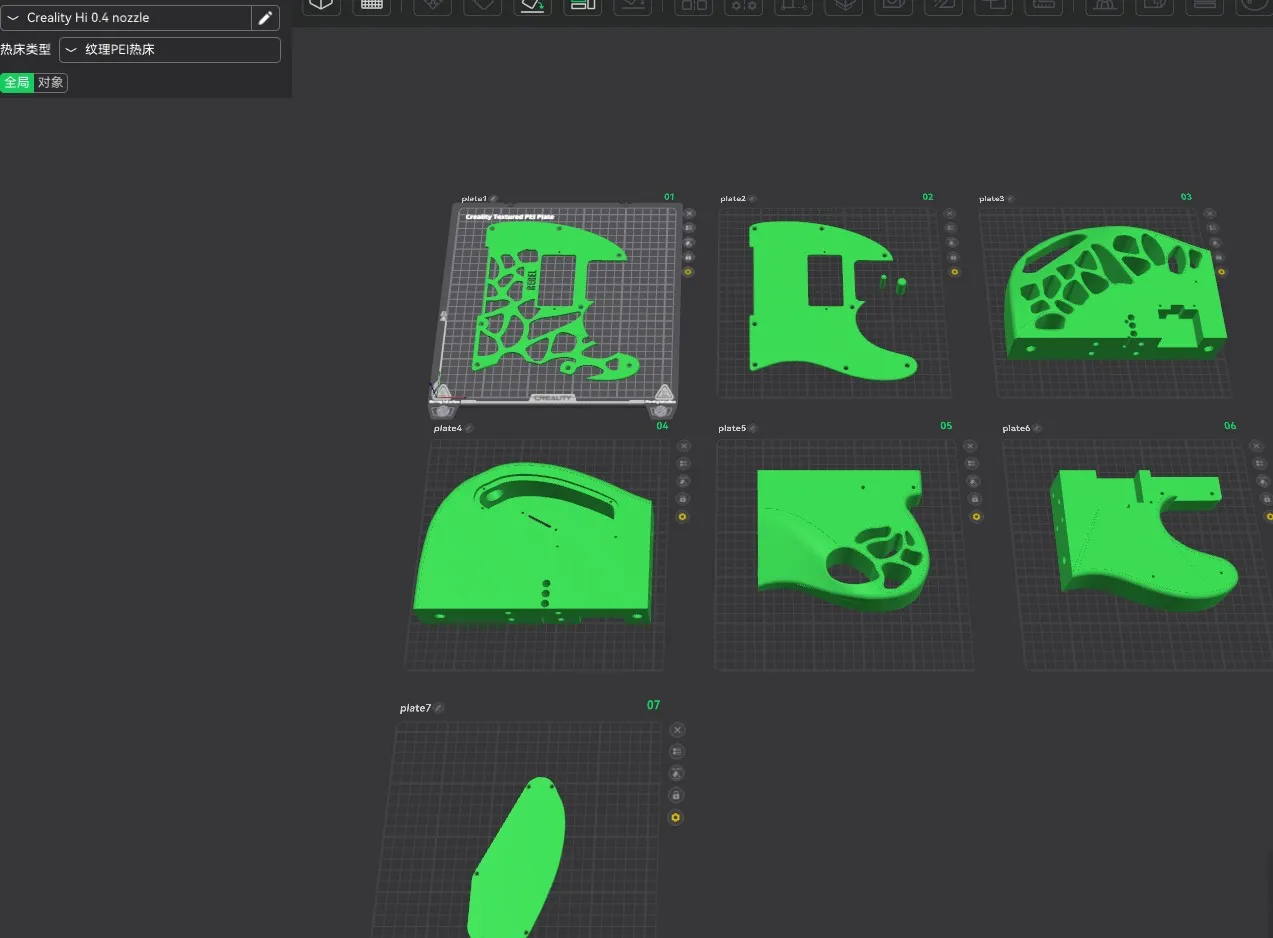Click the arrange-all icon in top toolbar

tap(581, 5)
